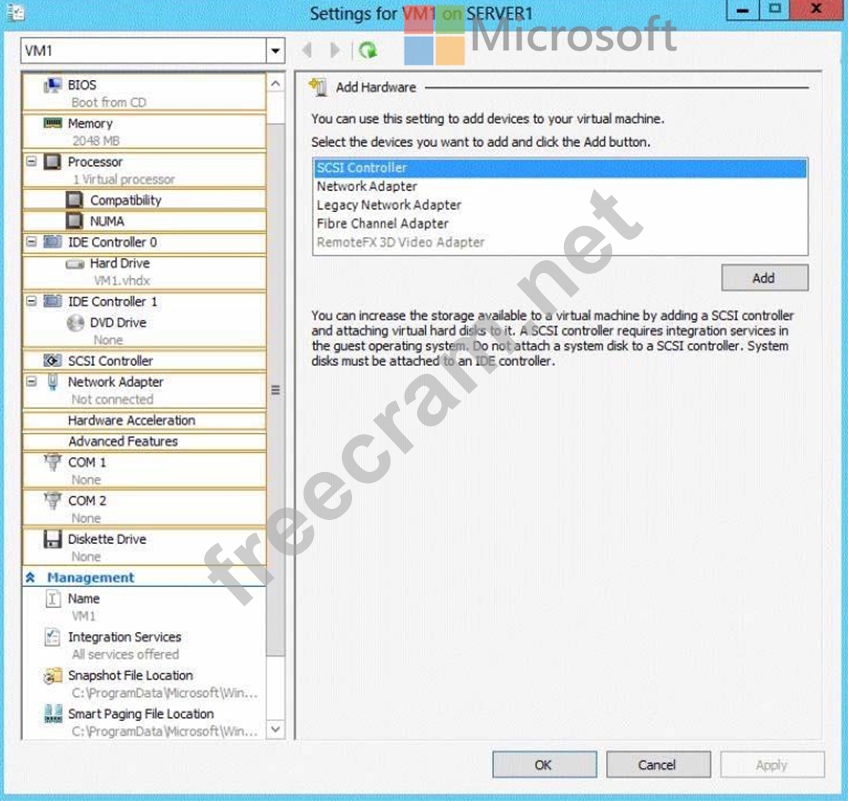Screen dimensions: 848x801
Task: Click scroll up arrow in settings tree
Action: pyautogui.click(x=275, y=84)
